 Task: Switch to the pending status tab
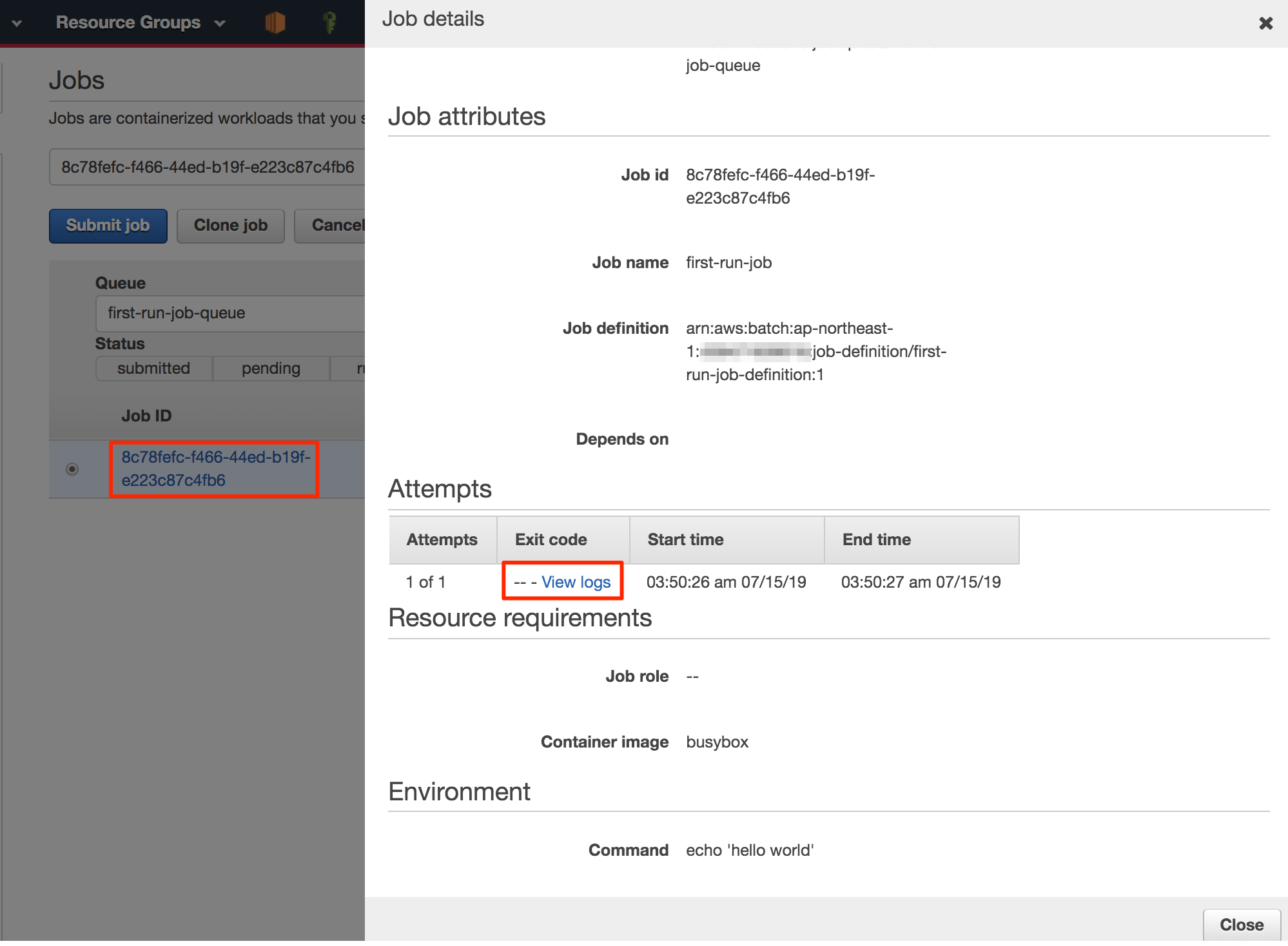pyautogui.click(x=271, y=369)
